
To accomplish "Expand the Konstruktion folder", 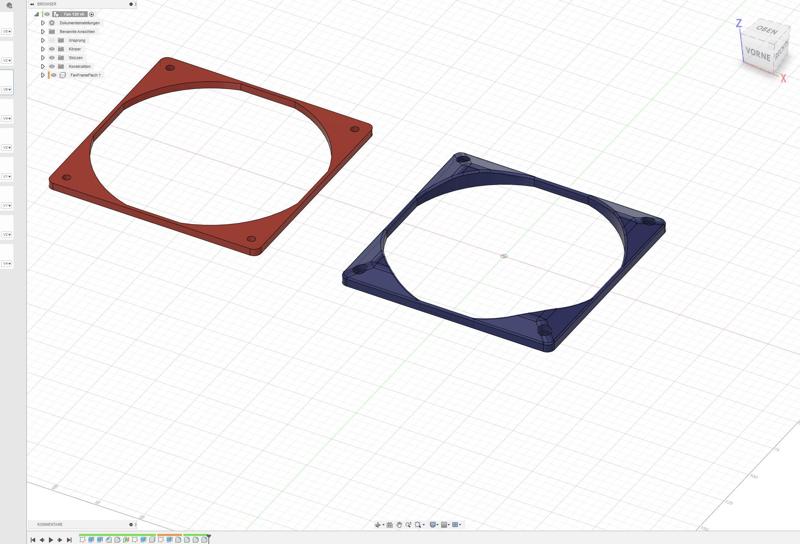I will pos(43,66).
